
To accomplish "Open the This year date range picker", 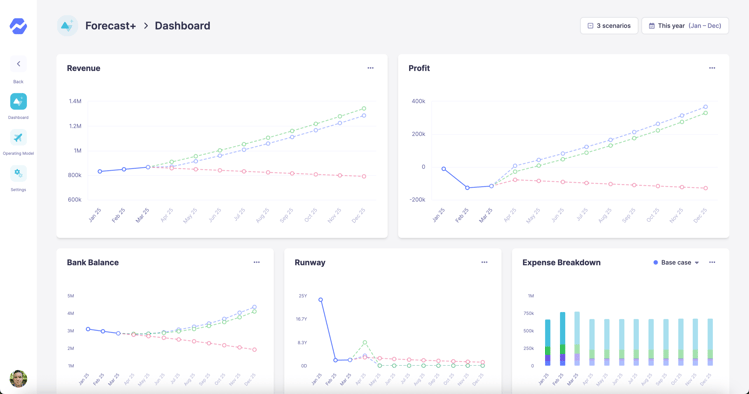I will (685, 26).
